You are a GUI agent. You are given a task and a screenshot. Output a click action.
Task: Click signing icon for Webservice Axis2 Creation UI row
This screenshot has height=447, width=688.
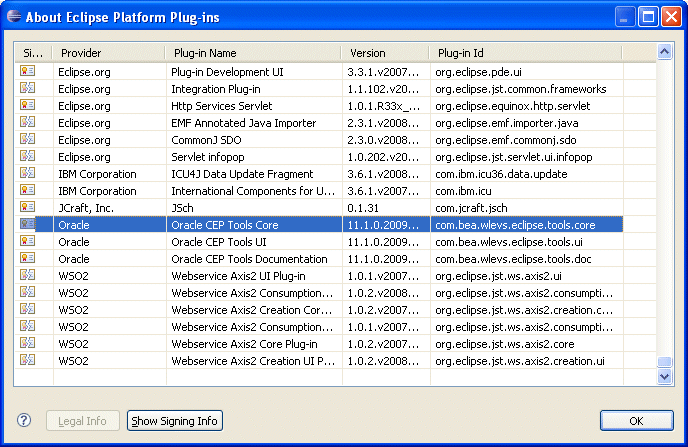point(28,360)
